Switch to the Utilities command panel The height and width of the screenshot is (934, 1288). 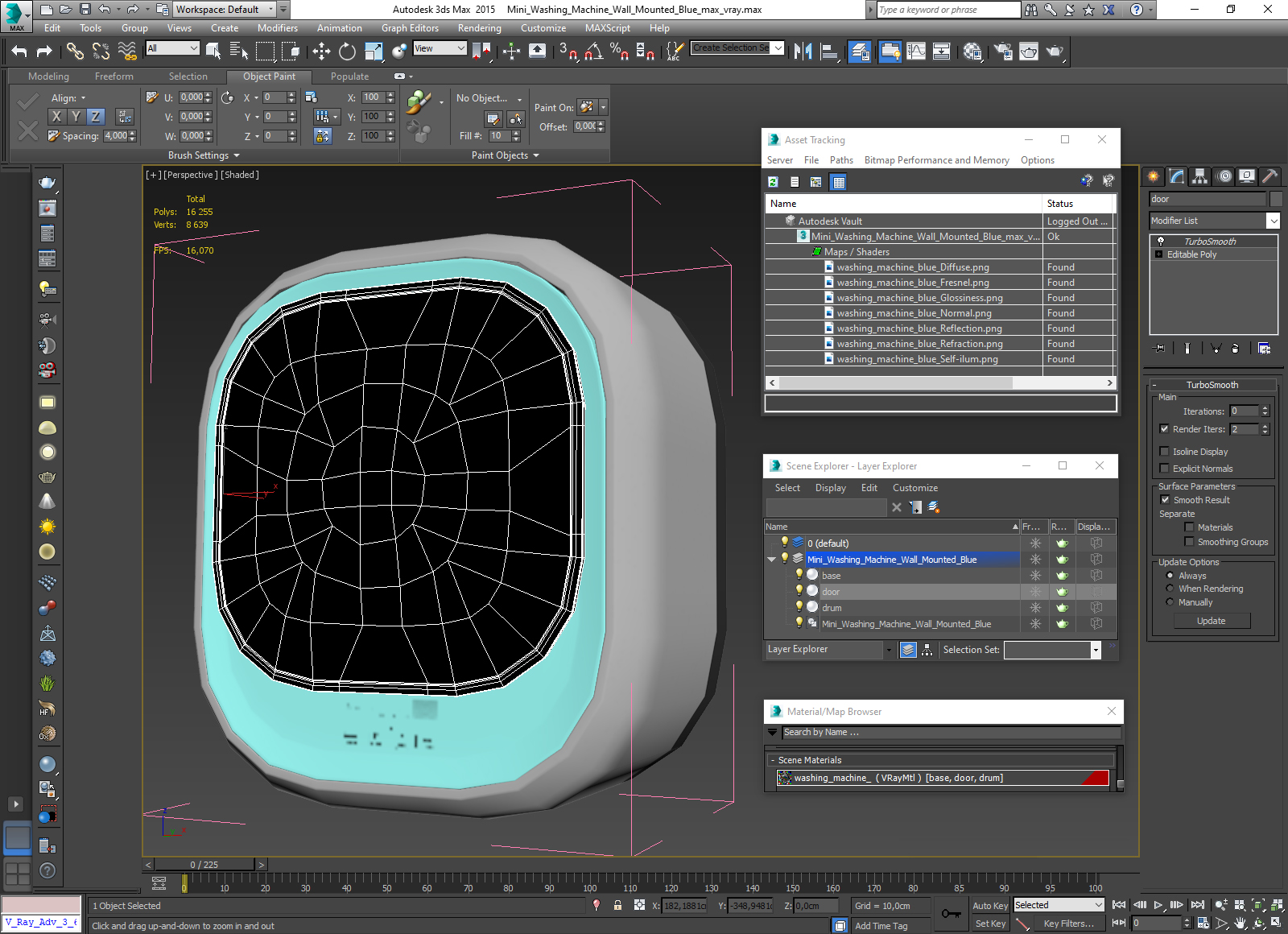pos(1270,176)
